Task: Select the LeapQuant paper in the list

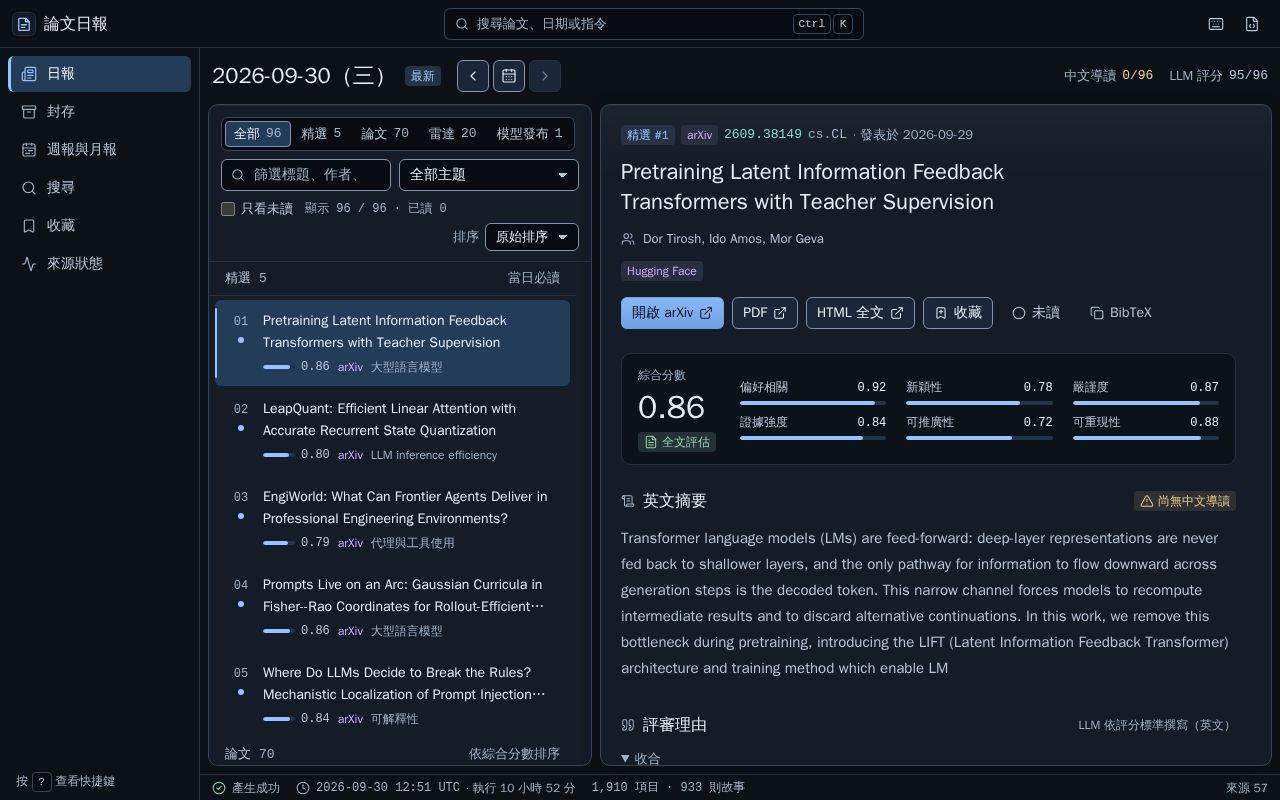Action: click(393, 431)
